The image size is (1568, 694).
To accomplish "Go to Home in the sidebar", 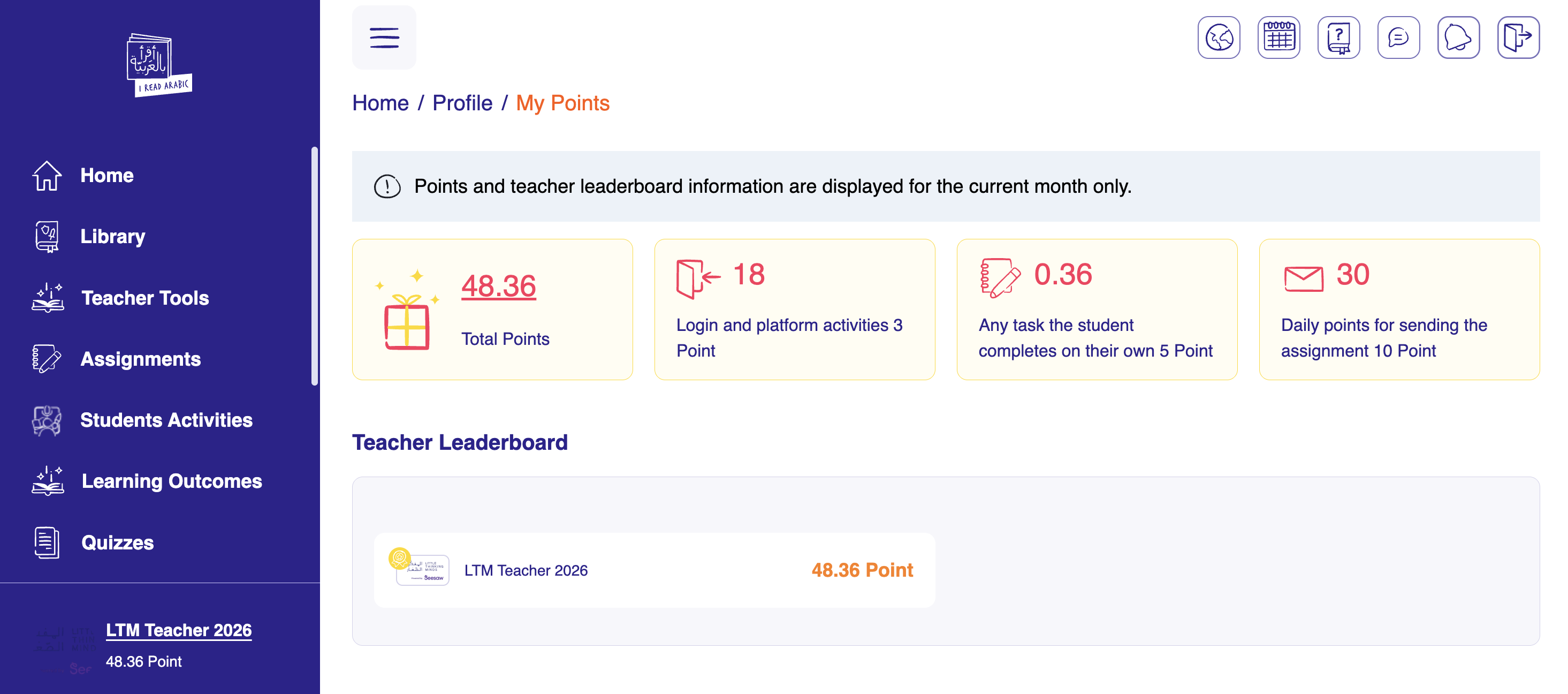I will coord(106,176).
